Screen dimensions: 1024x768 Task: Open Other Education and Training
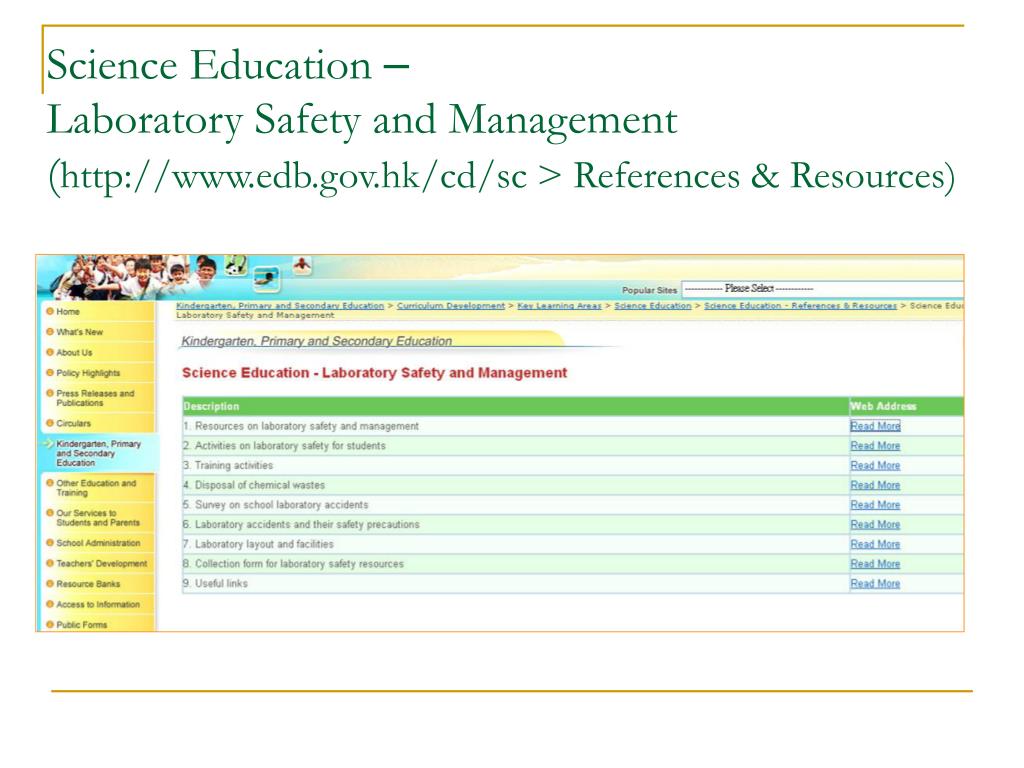pos(96,488)
